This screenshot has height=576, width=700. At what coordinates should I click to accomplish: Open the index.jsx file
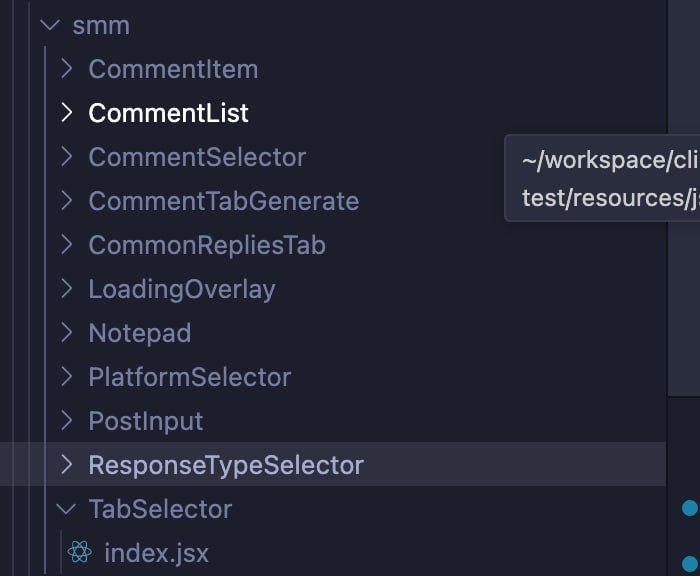coord(156,552)
